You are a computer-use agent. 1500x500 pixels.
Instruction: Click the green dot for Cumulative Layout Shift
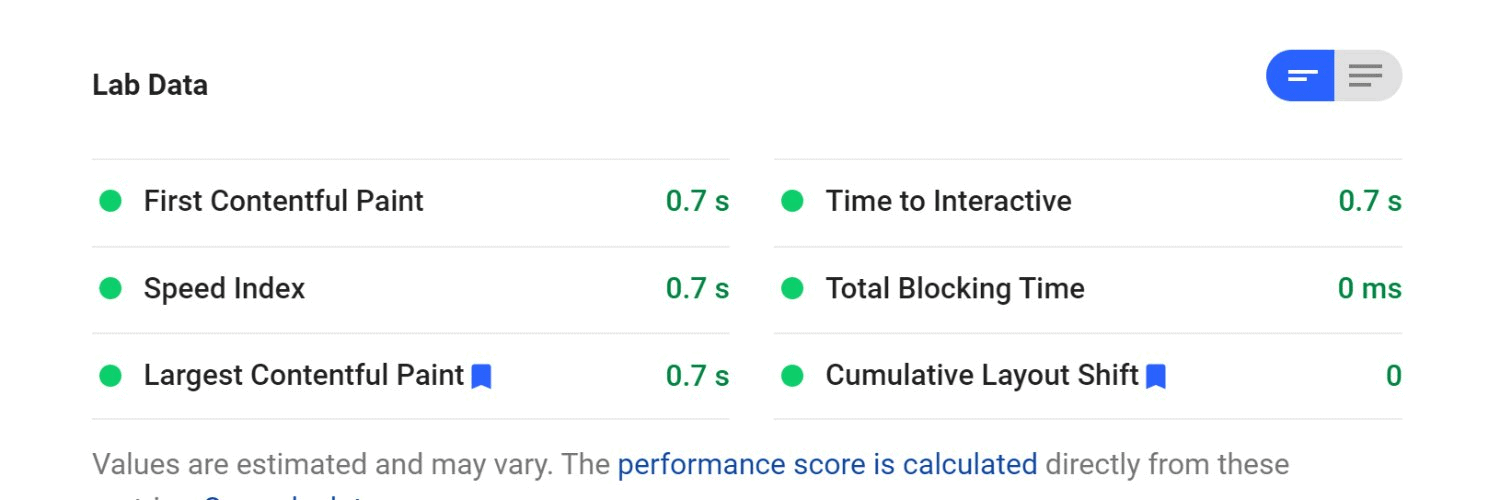792,376
